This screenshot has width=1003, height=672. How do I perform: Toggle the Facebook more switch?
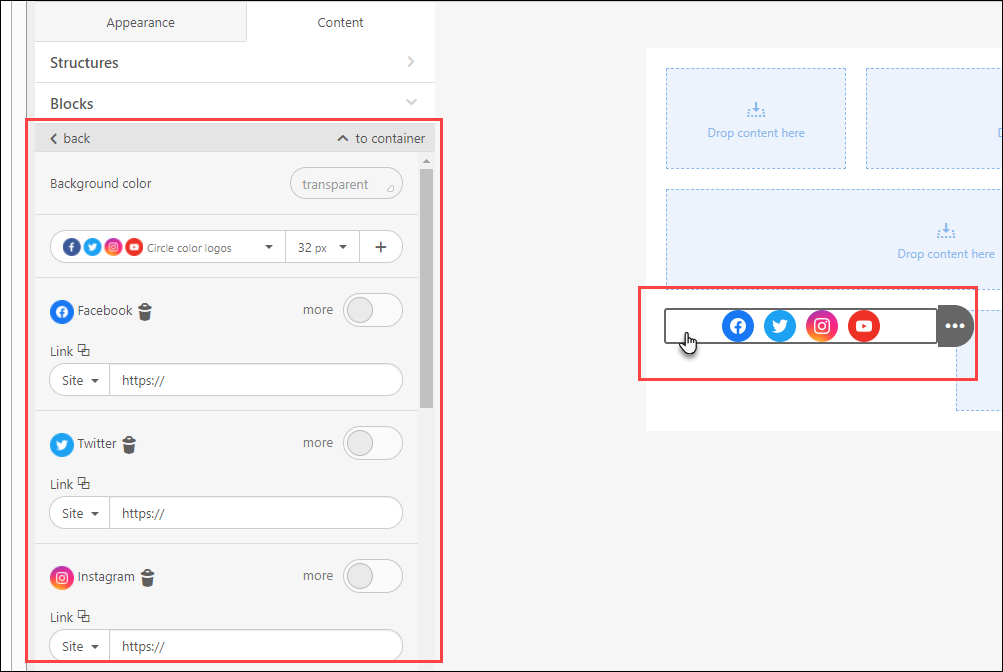[373, 310]
